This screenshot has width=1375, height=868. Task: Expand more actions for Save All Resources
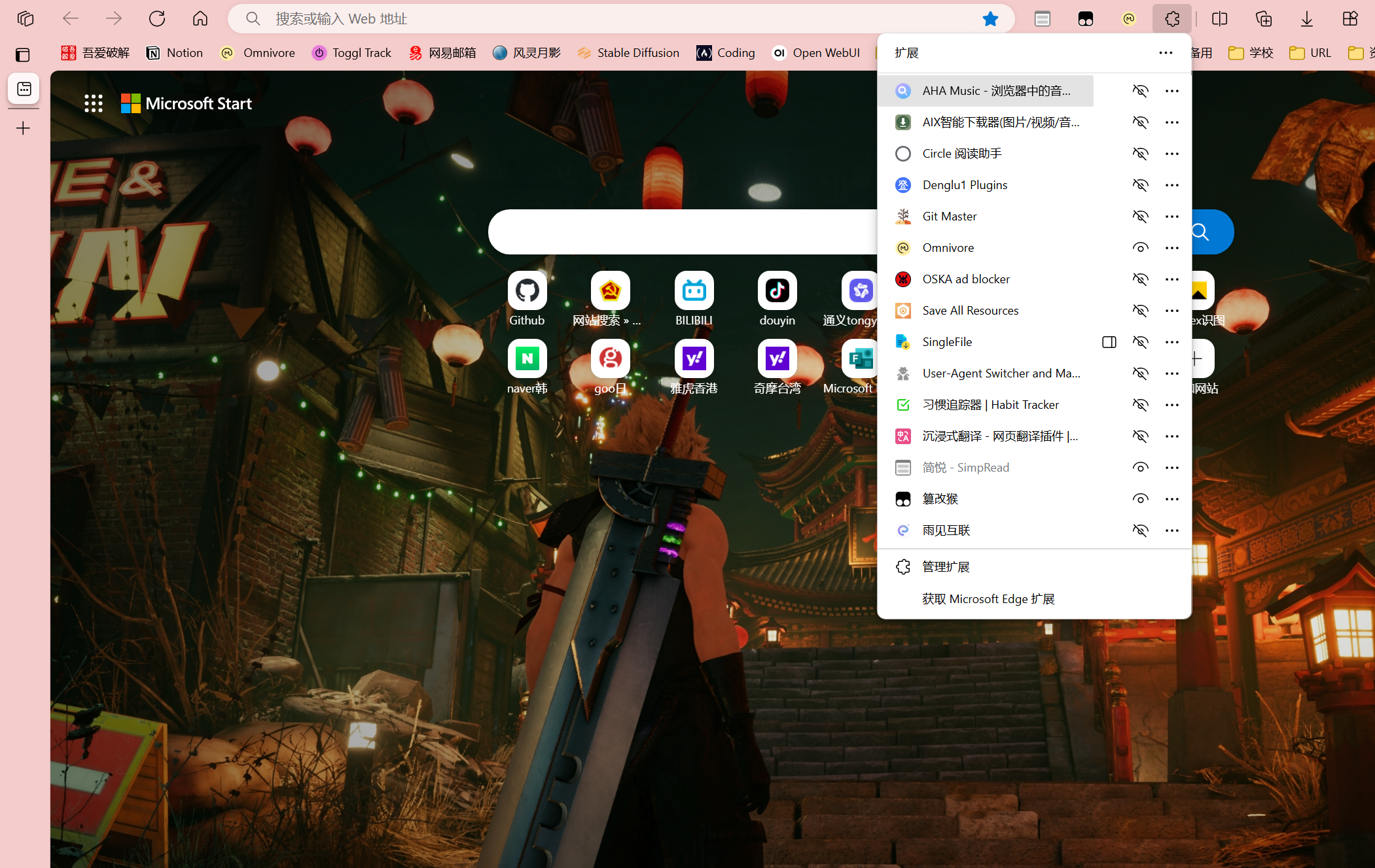click(1171, 311)
